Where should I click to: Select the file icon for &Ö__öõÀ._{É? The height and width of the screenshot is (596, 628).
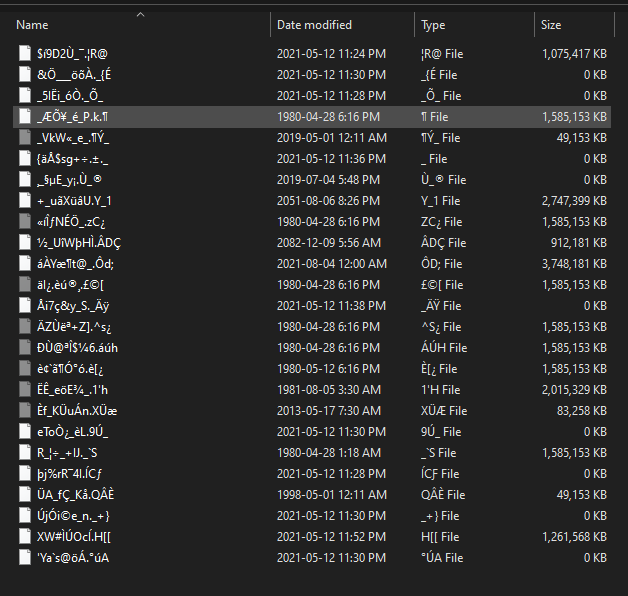25,74
